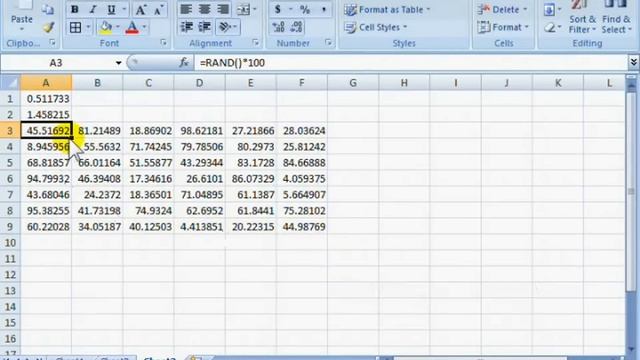
Task: Click the Fill down-arrow icon in Editing
Action: (549, 9)
